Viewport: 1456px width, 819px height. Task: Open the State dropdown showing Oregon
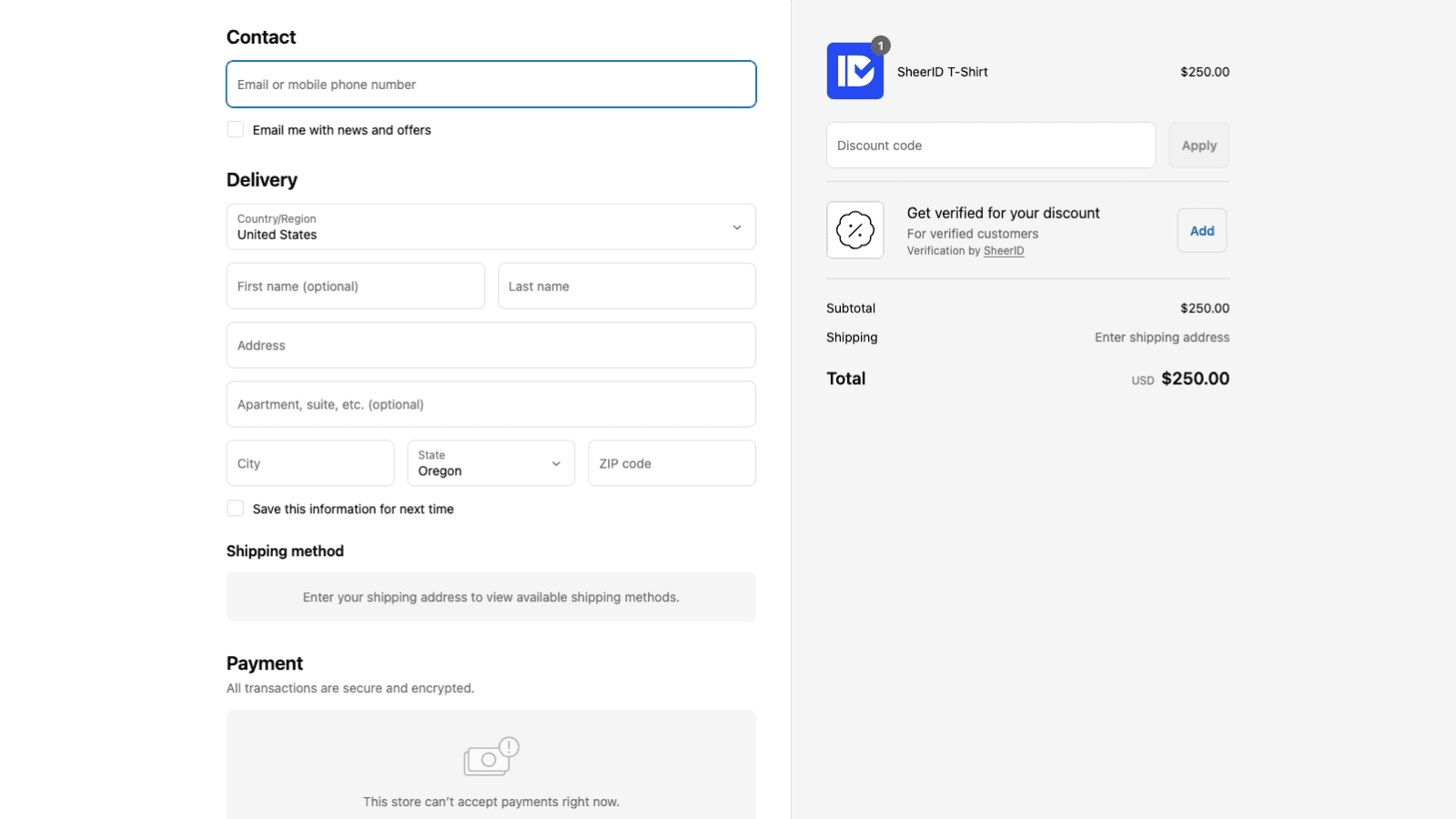[490, 463]
